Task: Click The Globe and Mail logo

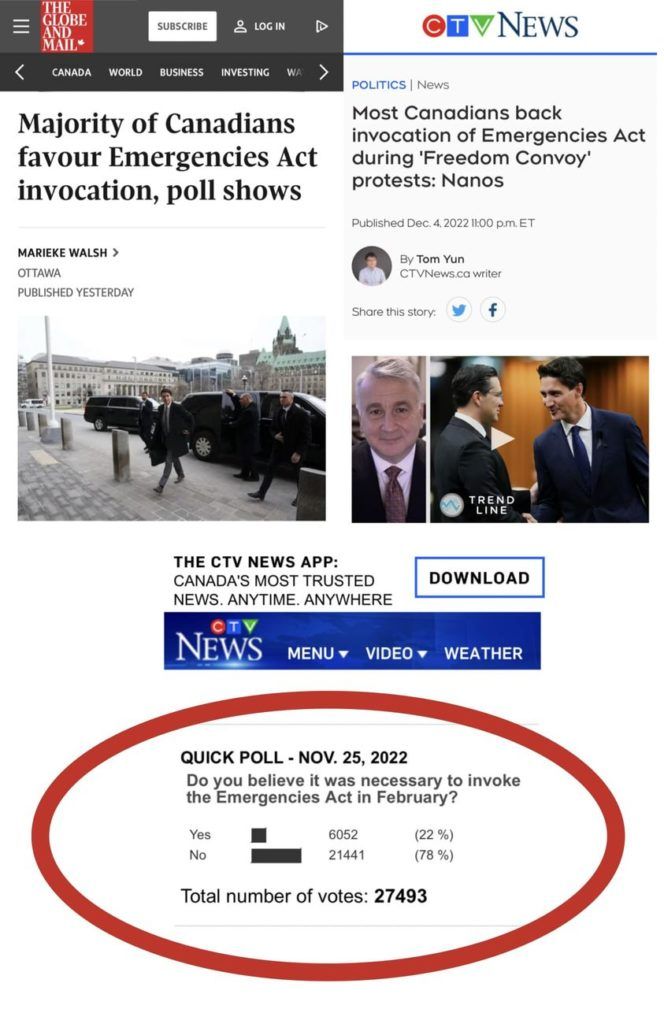Action: click(66, 26)
